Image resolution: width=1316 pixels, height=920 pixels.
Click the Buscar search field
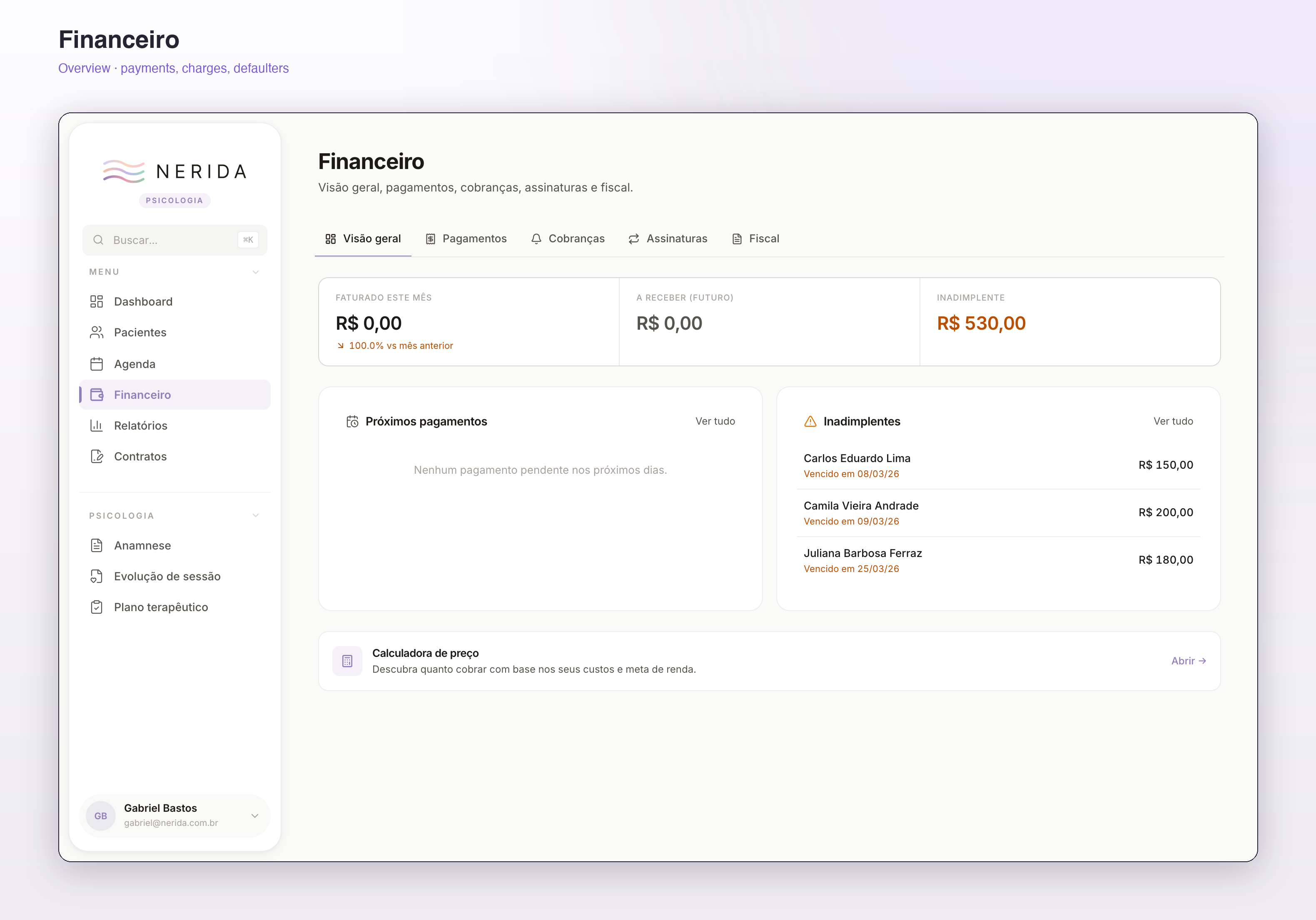tap(175, 240)
